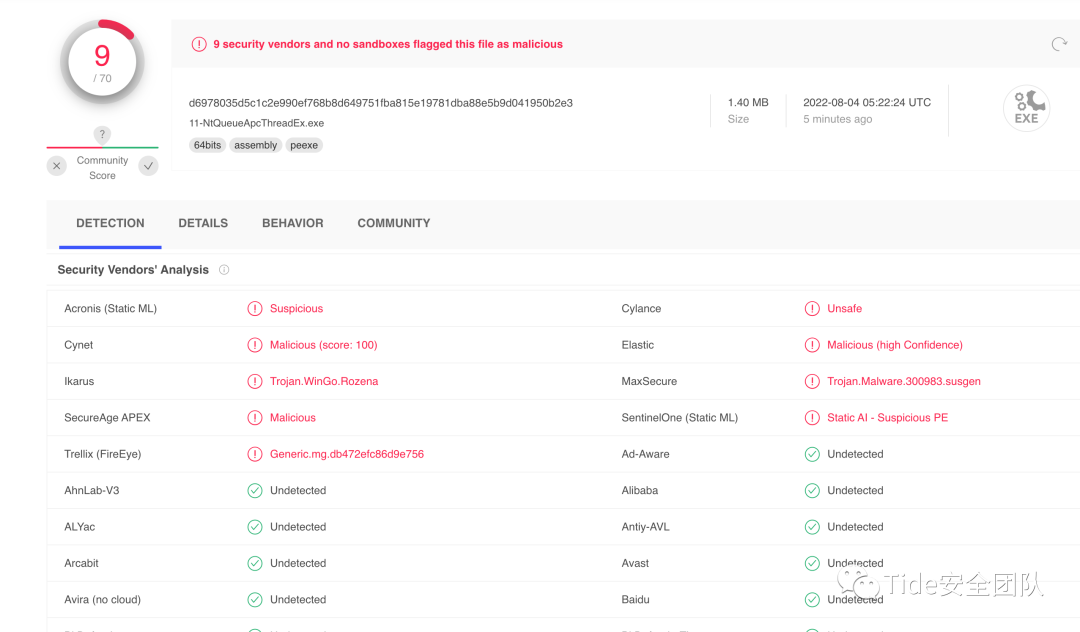Image resolution: width=1080 pixels, height=632 pixels.
Task: Click the info icon beside Security Vendors' Analysis
Action: pos(224,270)
